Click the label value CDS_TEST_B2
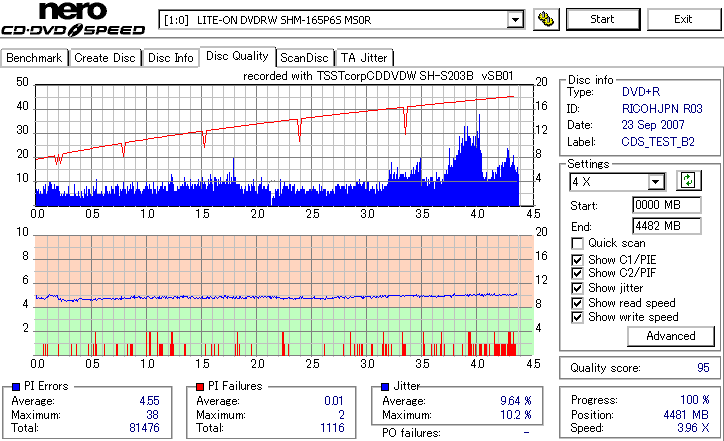 pyautogui.click(x=658, y=142)
